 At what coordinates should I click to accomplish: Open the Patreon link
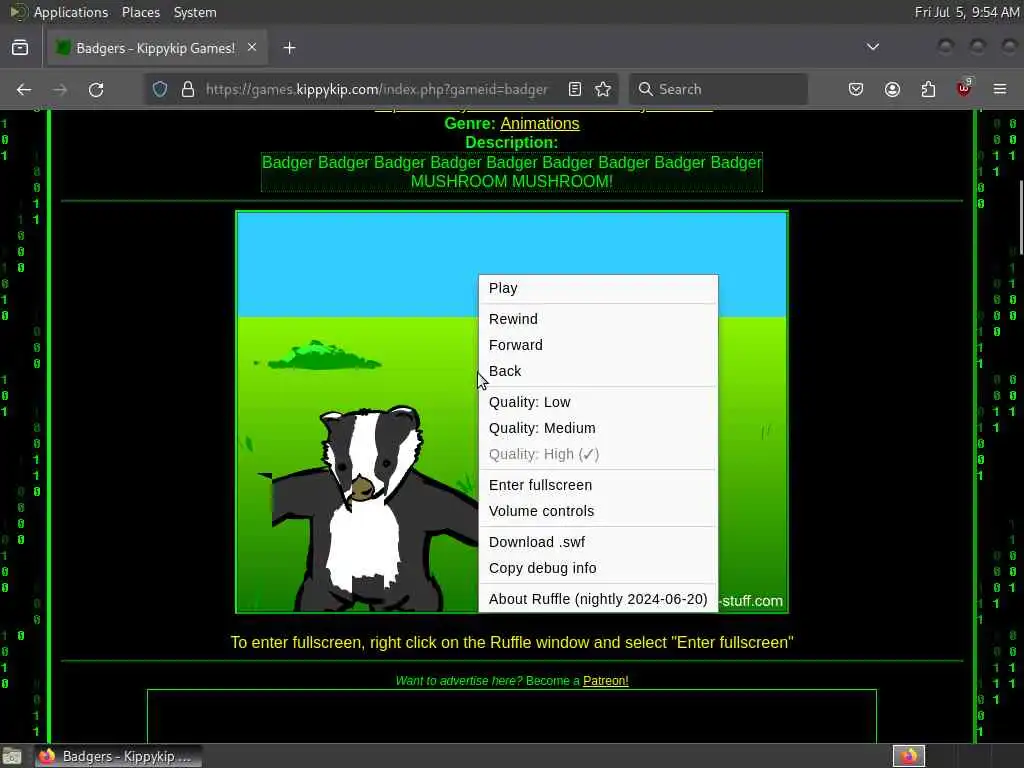[x=605, y=680]
